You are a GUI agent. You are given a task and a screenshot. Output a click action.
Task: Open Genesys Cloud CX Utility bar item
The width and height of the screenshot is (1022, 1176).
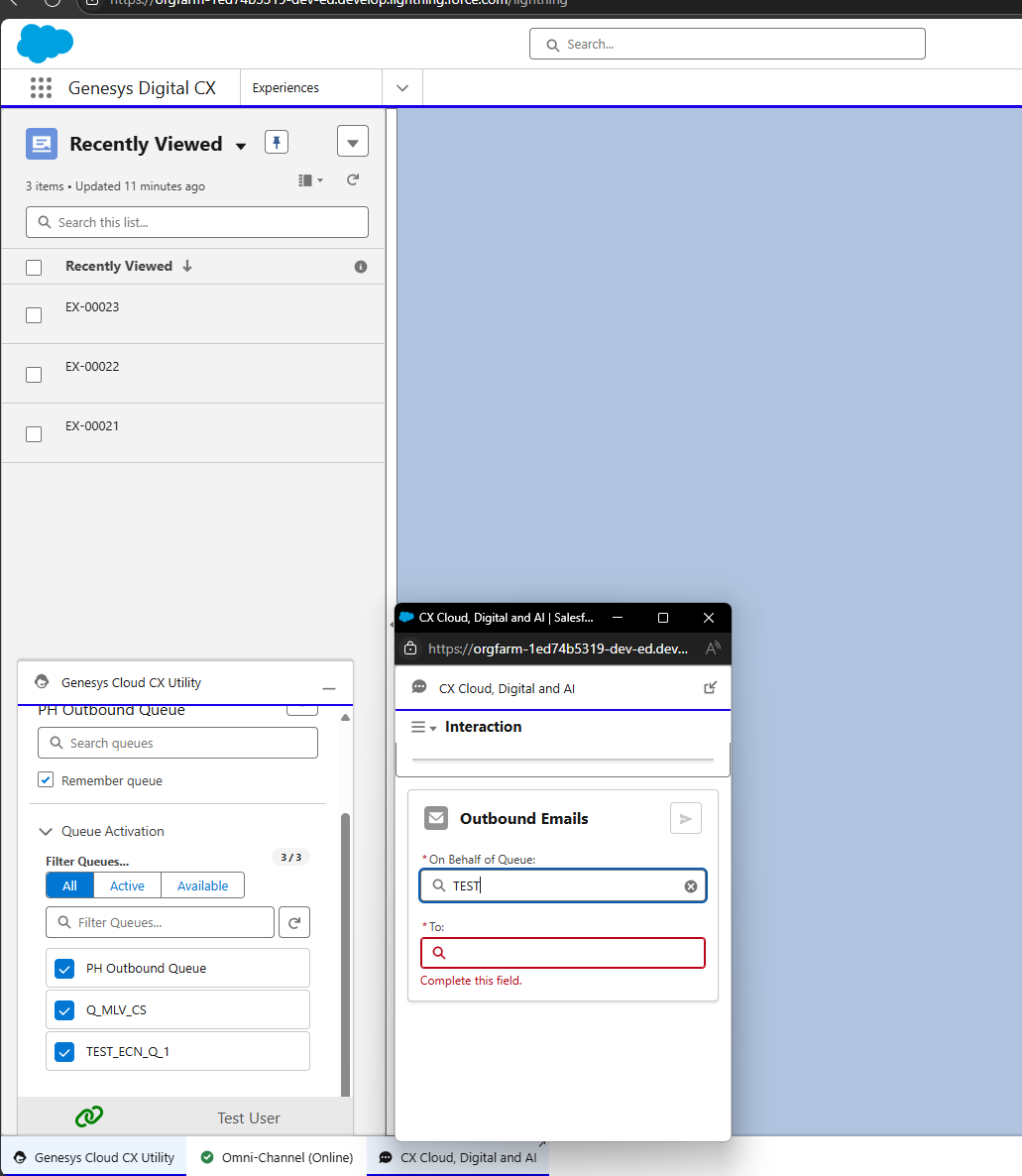pos(94,1157)
